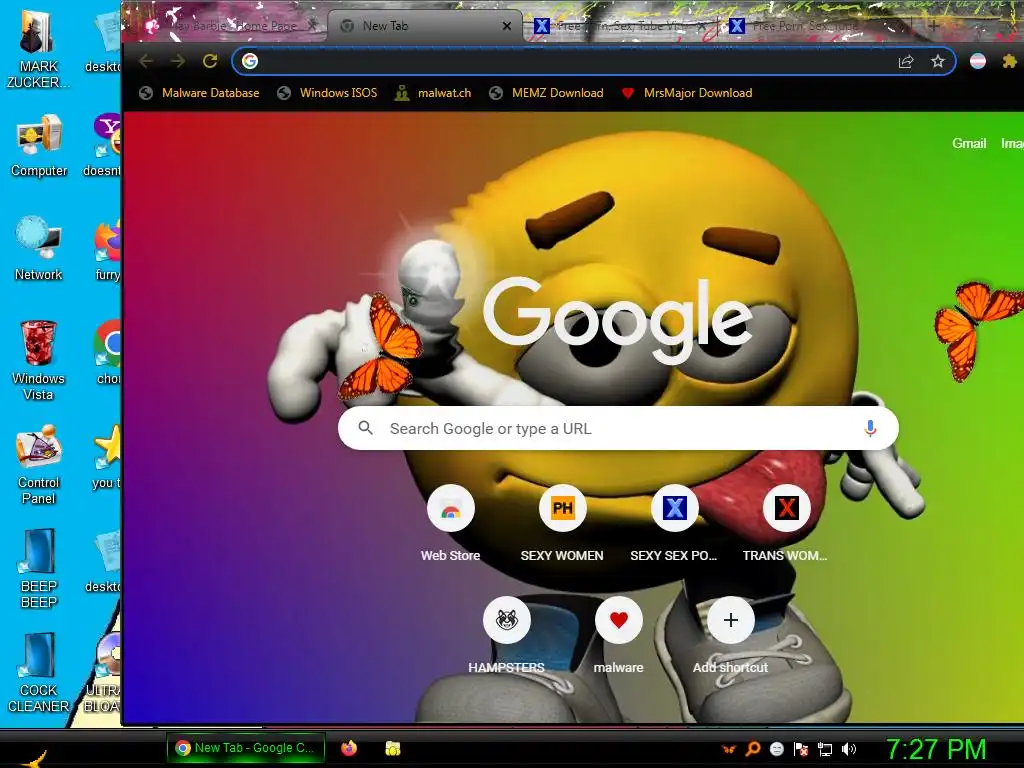Click the 7:27 PM taskbar clock
Viewport: 1024px width, 768px height.
[936, 749]
